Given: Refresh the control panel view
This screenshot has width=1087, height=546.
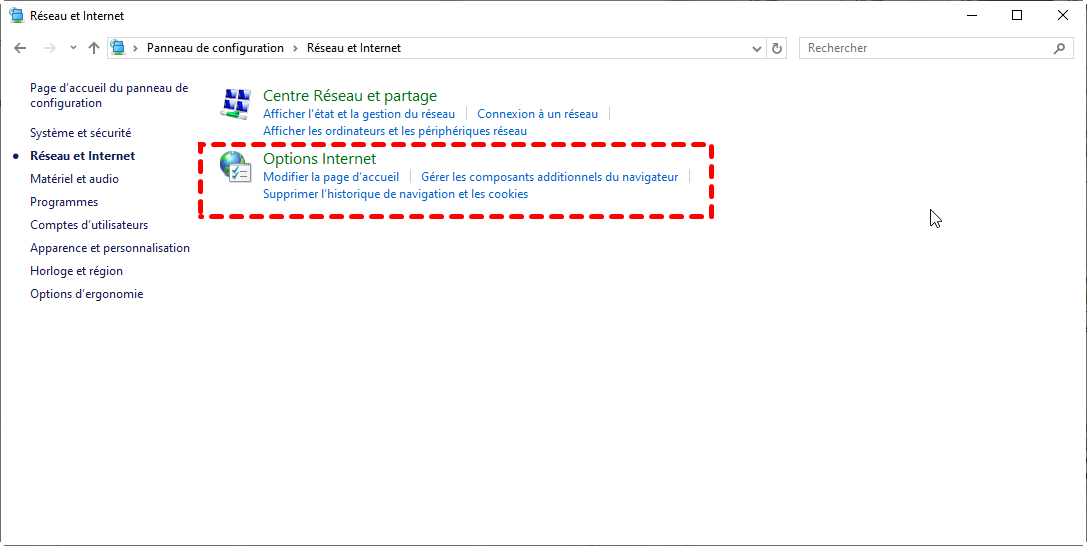Looking at the screenshot, I should coord(778,48).
